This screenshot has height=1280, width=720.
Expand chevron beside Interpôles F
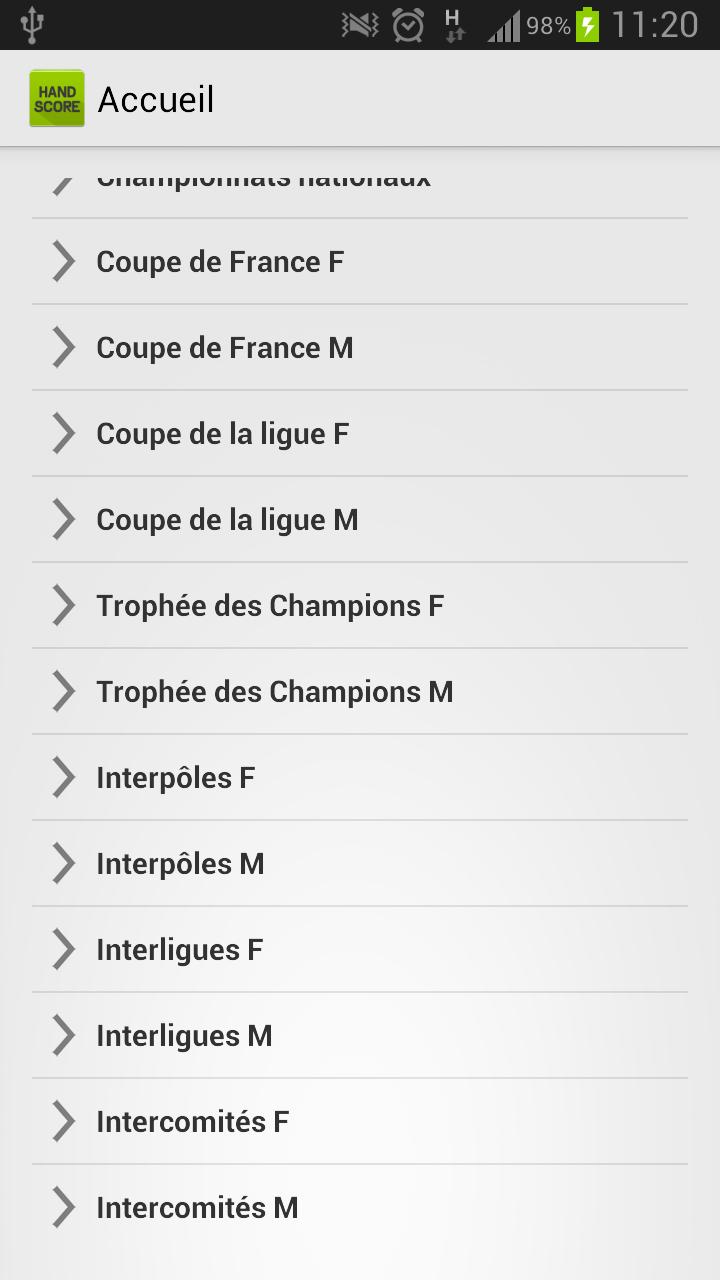63,778
